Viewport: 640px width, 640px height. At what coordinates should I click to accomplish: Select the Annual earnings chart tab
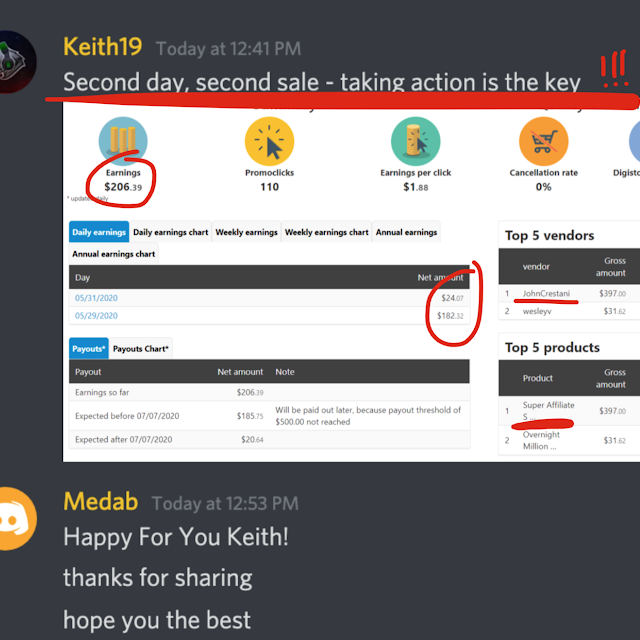point(113,254)
